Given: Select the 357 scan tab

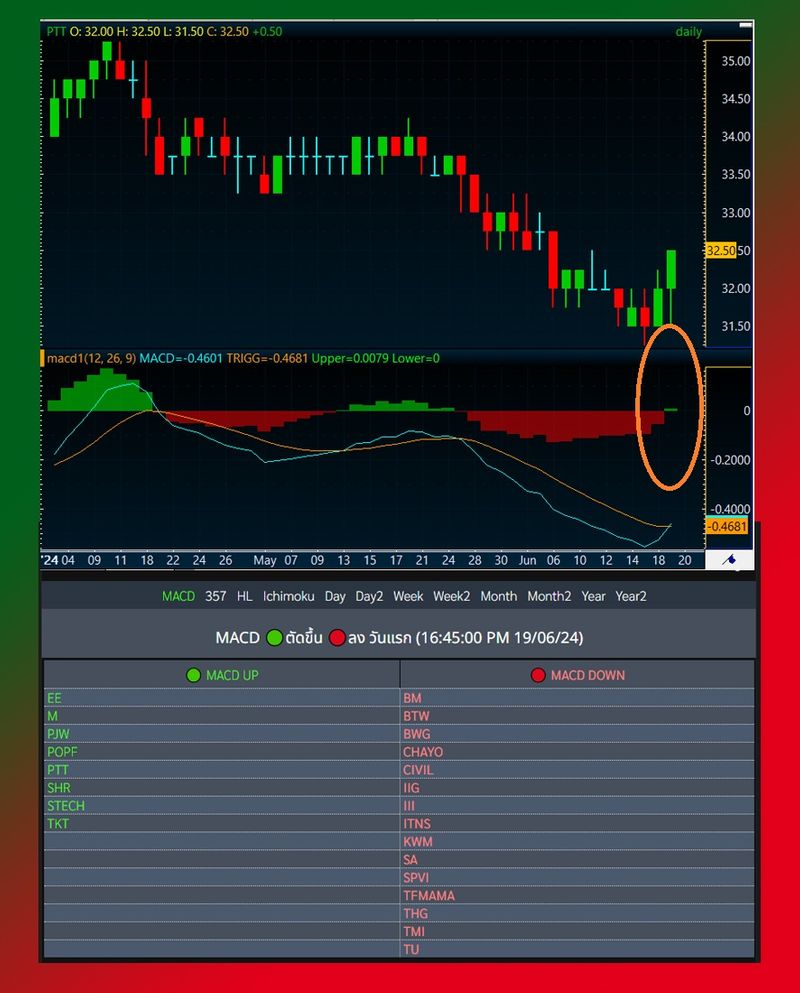Looking at the screenshot, I should coord(214,596).
